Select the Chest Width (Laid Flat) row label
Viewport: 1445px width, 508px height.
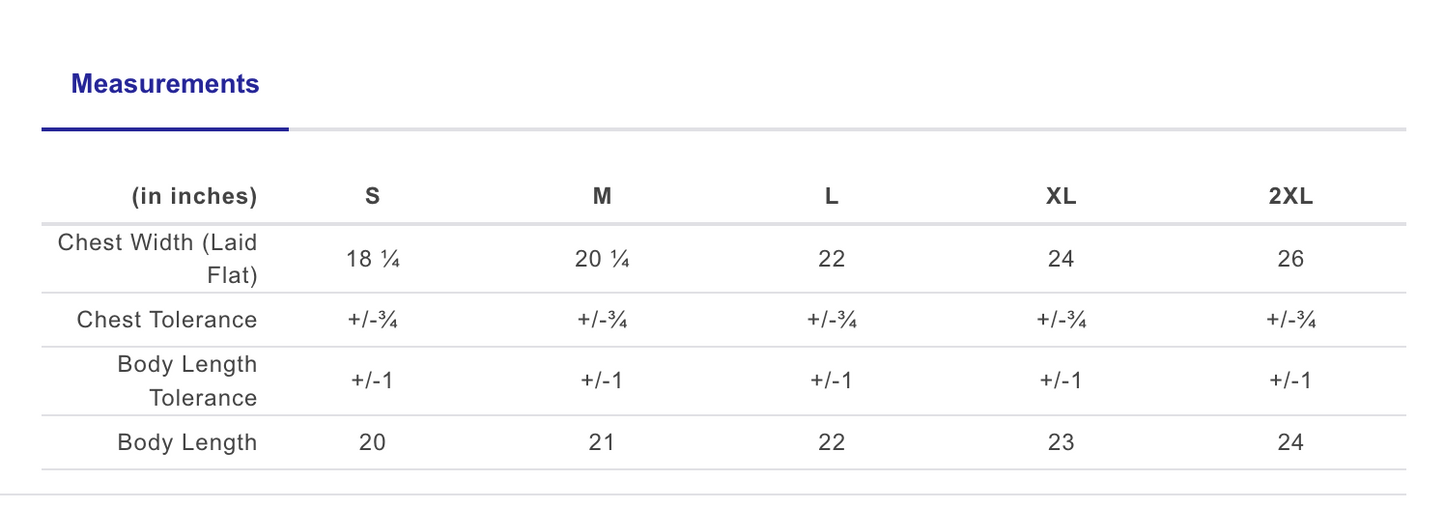click(x=158, y=258)
